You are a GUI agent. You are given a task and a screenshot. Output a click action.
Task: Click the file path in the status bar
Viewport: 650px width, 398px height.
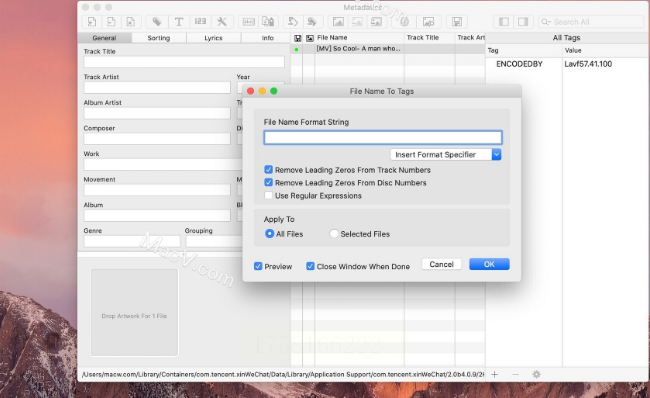(283, 374)
